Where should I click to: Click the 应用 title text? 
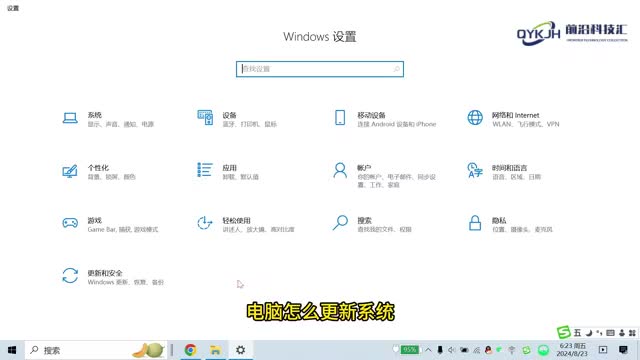pyautogui.click(x=229, y=168)
